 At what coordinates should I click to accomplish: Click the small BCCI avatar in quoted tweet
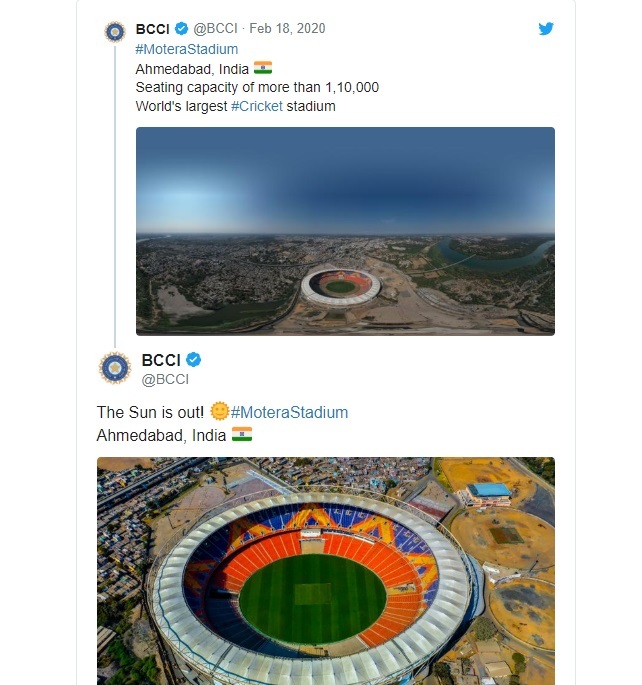115,31
